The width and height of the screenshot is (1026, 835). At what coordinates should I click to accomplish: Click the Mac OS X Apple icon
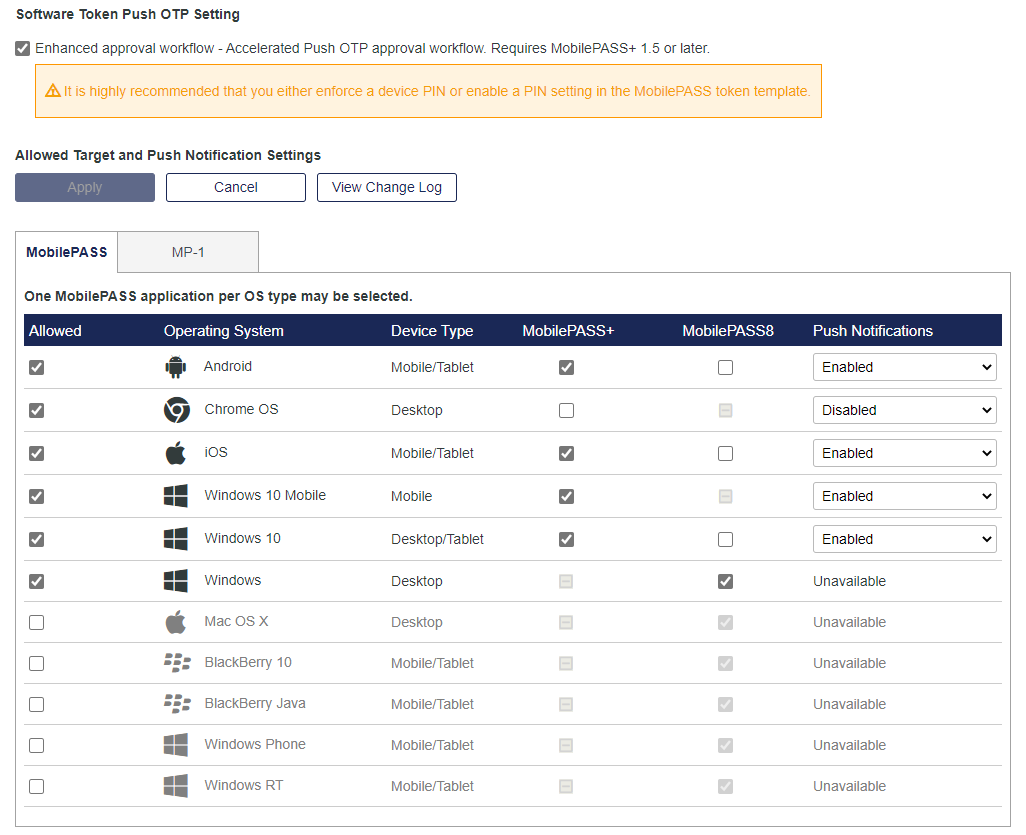click(x=176, y=622)
